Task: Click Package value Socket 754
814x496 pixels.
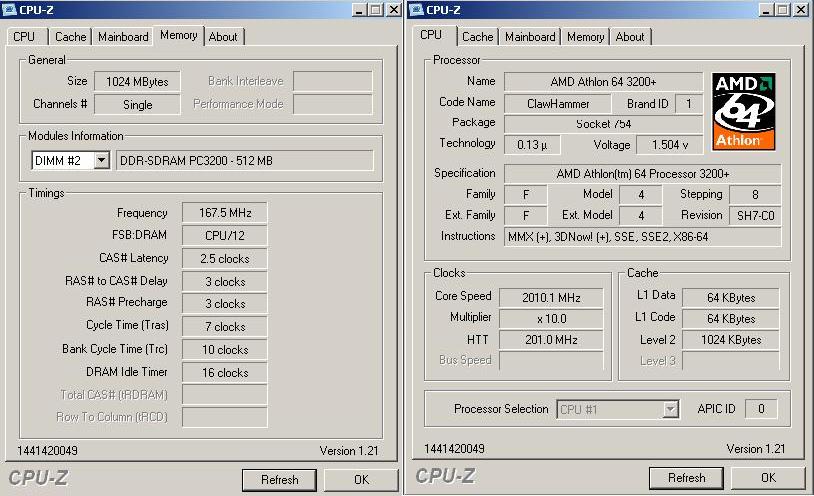Action: [603, 124]
